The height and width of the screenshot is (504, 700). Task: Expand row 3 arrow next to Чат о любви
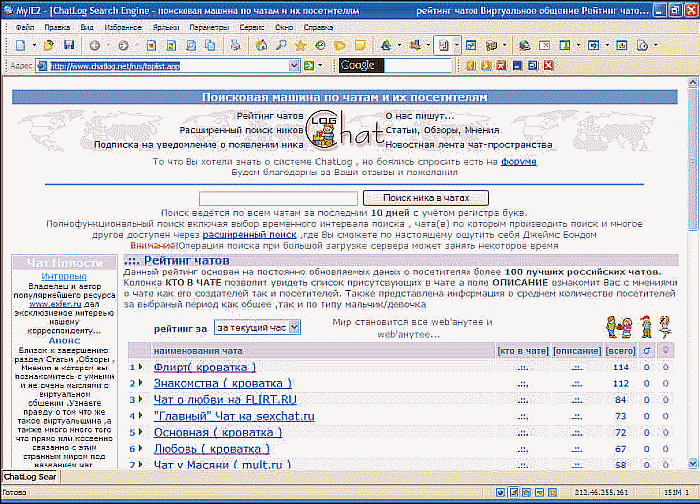pos(141,399)
